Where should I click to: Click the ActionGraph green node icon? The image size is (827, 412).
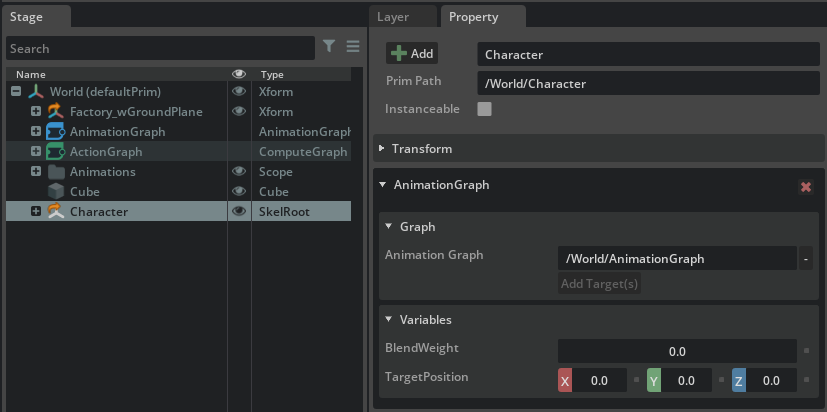pos(55,152)
